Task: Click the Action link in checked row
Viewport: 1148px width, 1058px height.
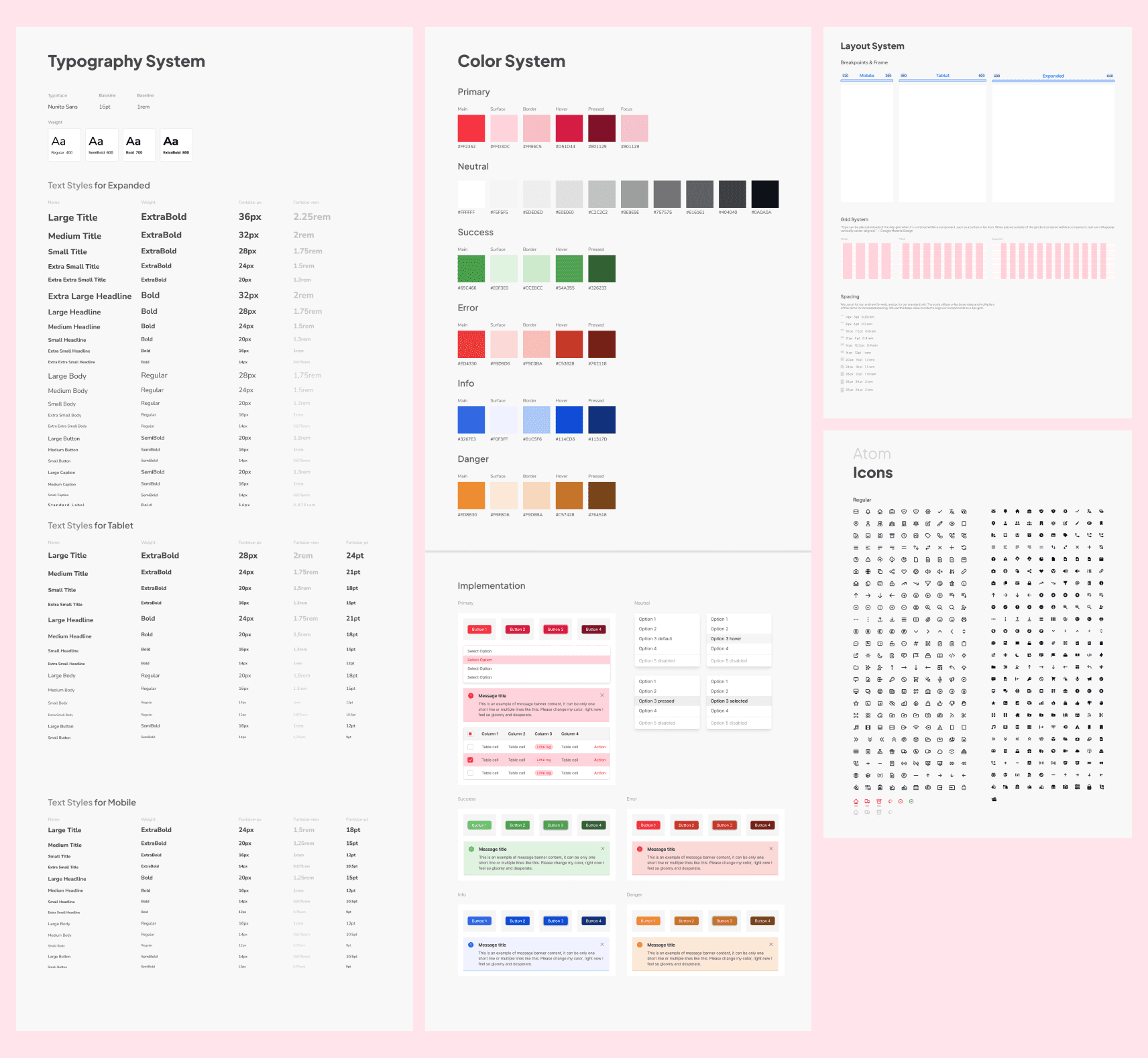Action: point(599,760)
